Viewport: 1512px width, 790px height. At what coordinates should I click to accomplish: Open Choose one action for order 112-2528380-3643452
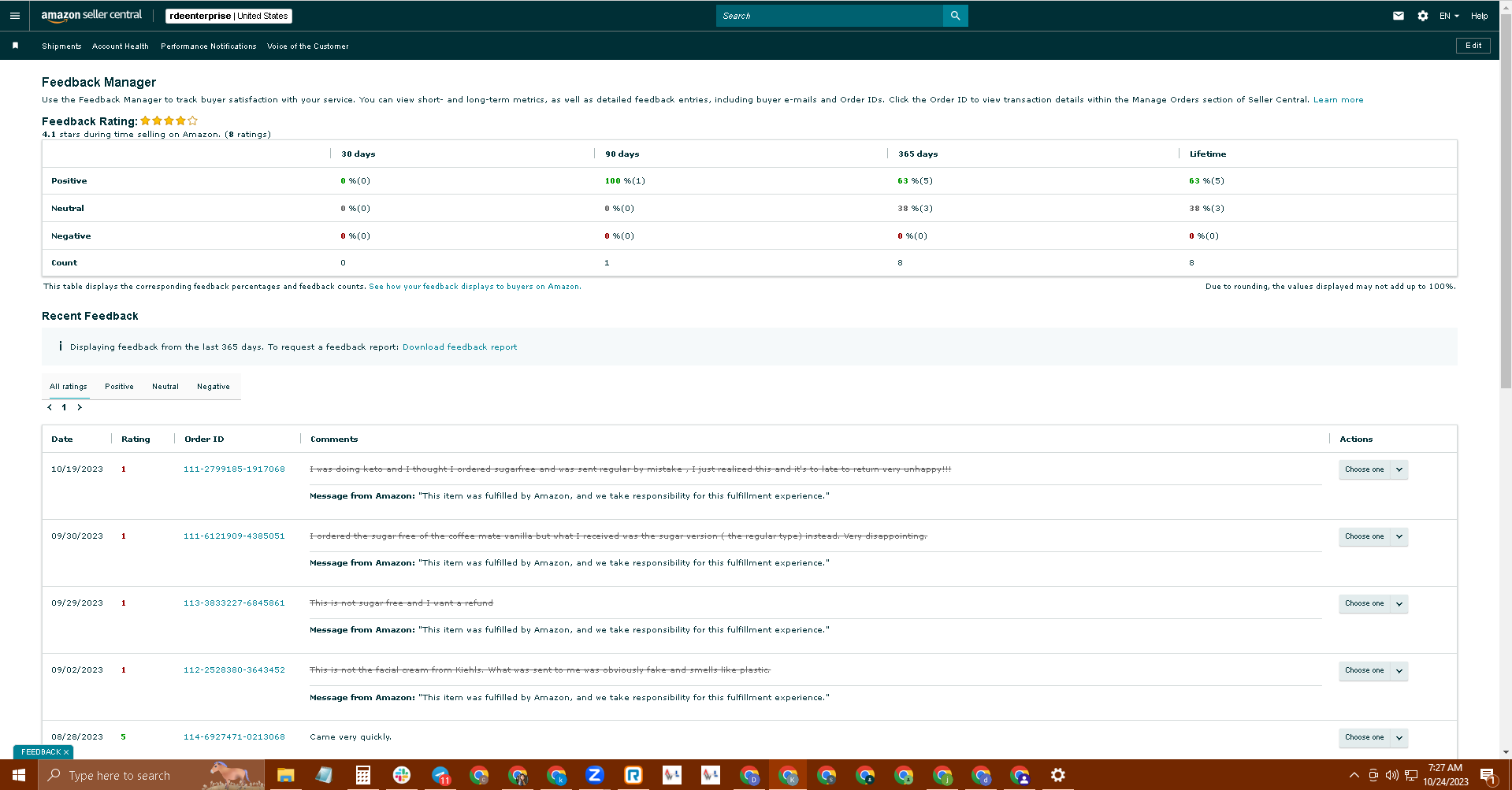(x=1373, y=670)
